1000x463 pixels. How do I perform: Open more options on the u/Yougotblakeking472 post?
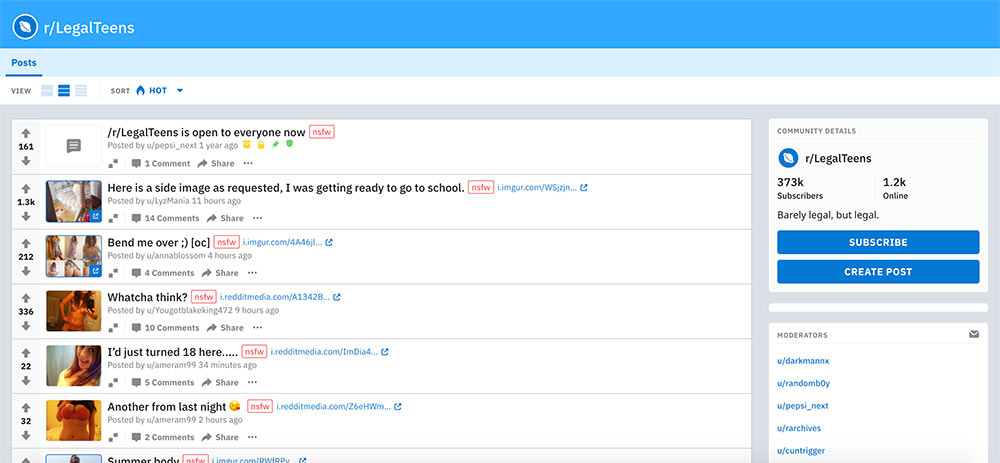click(257, 328)
